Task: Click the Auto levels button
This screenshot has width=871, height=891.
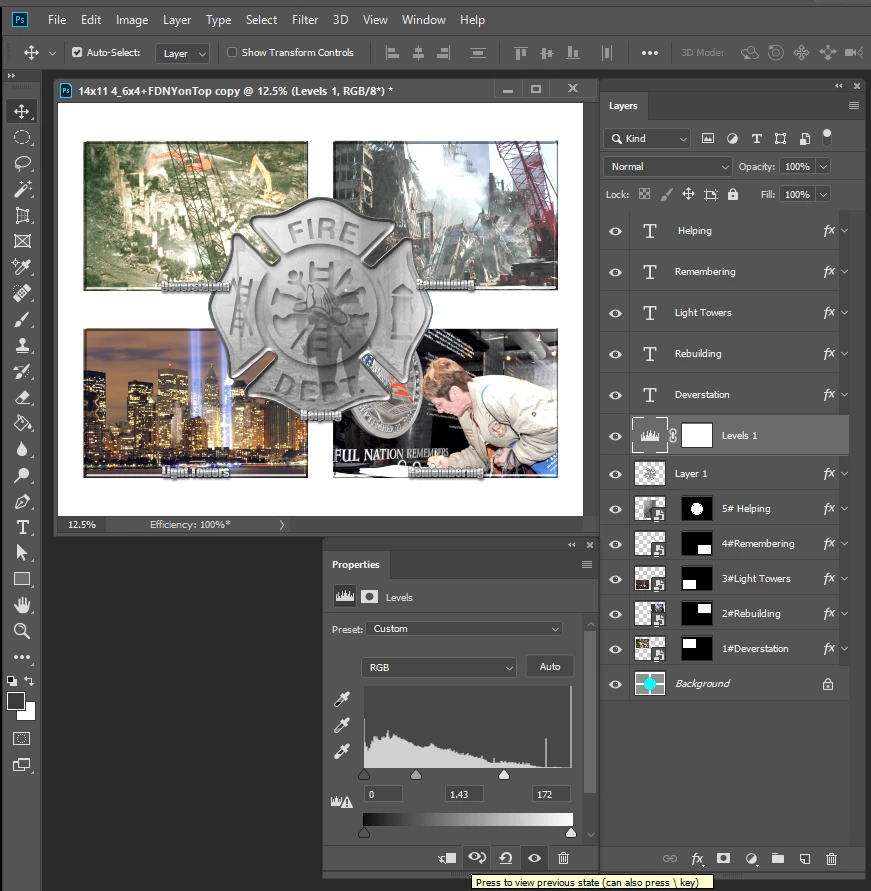Action: [x=549, y=667]
